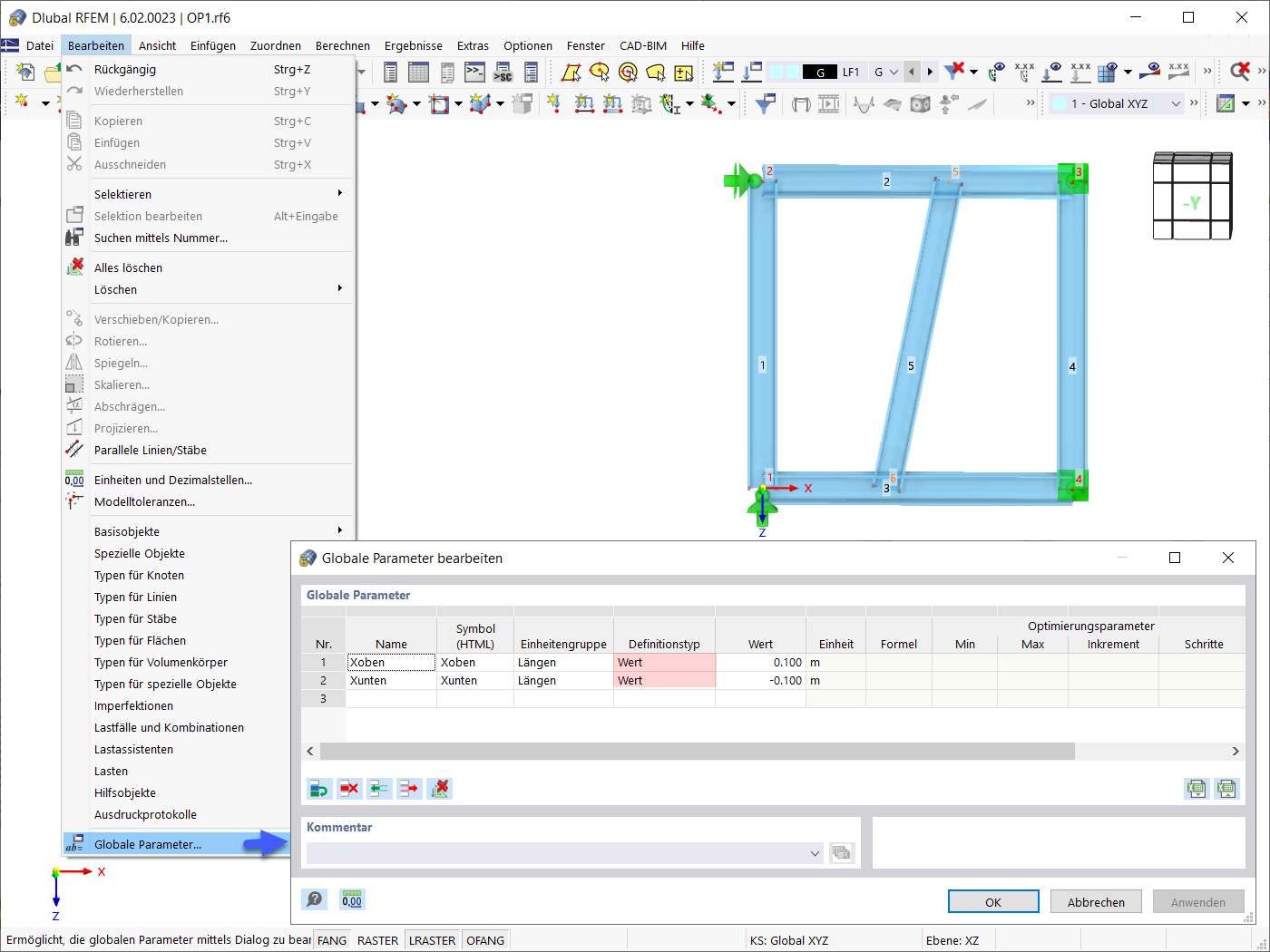Toggle LRASTER in the status bar
The height and width of the screenshot is (952, 1270).
[x=433, y=940]
